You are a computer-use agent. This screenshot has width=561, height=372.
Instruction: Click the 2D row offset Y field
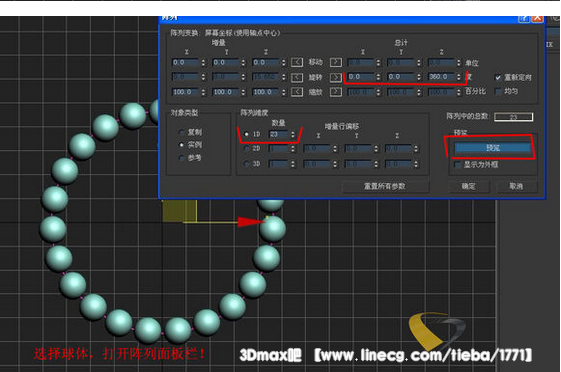358,148
